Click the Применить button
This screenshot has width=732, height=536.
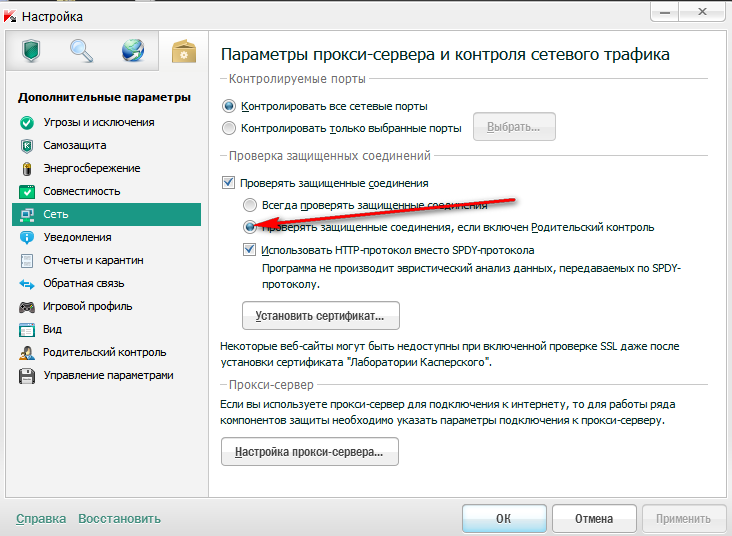pyautogui.click(x=683, y=519)
